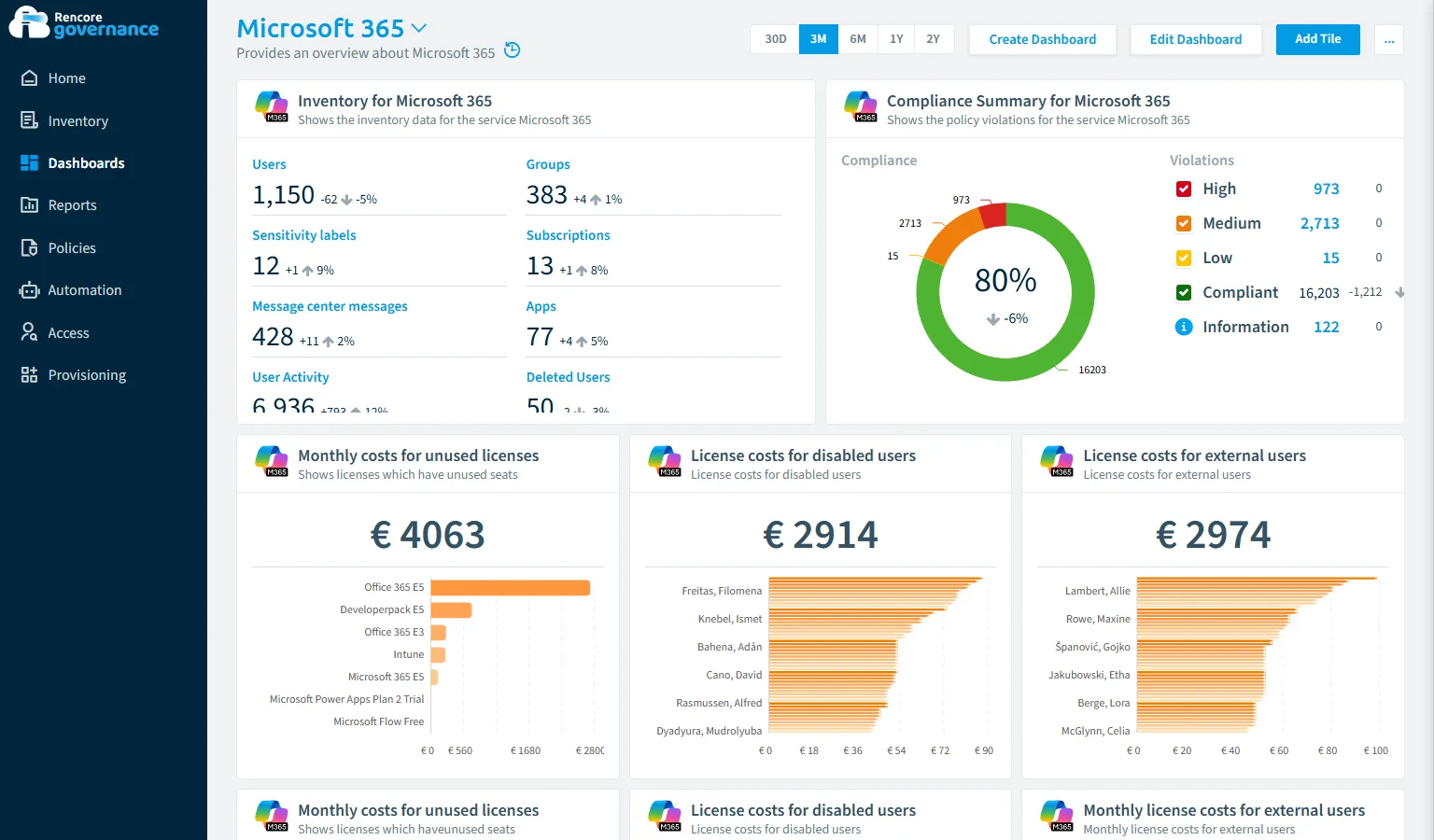1434x840 pixels.
Task: Click the Dashboards sidebar icon
Action: [30, 162]
